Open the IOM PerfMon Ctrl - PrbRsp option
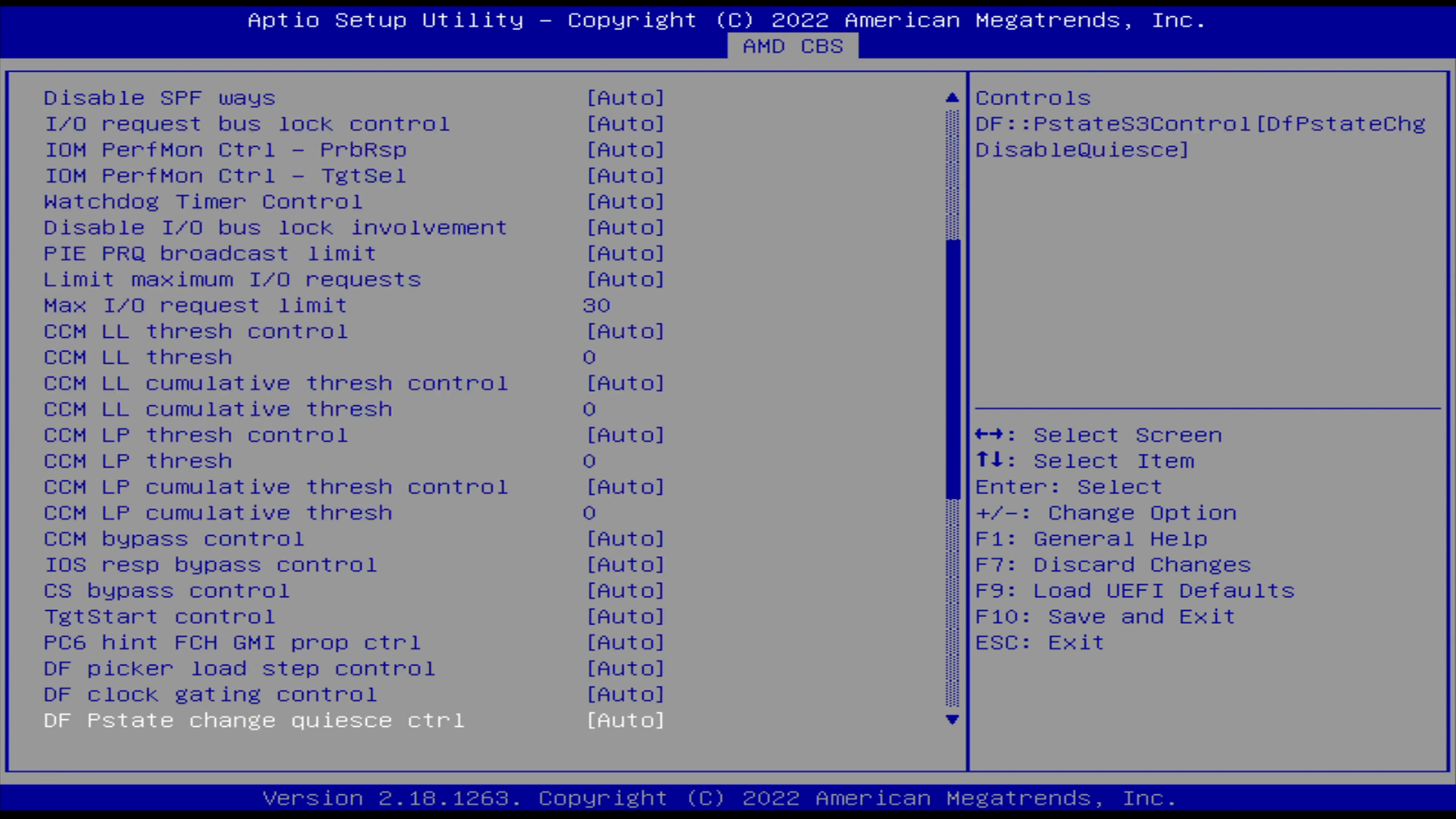Image resolution: width=1456 pixels, height=819 pixels. (626, 151)
